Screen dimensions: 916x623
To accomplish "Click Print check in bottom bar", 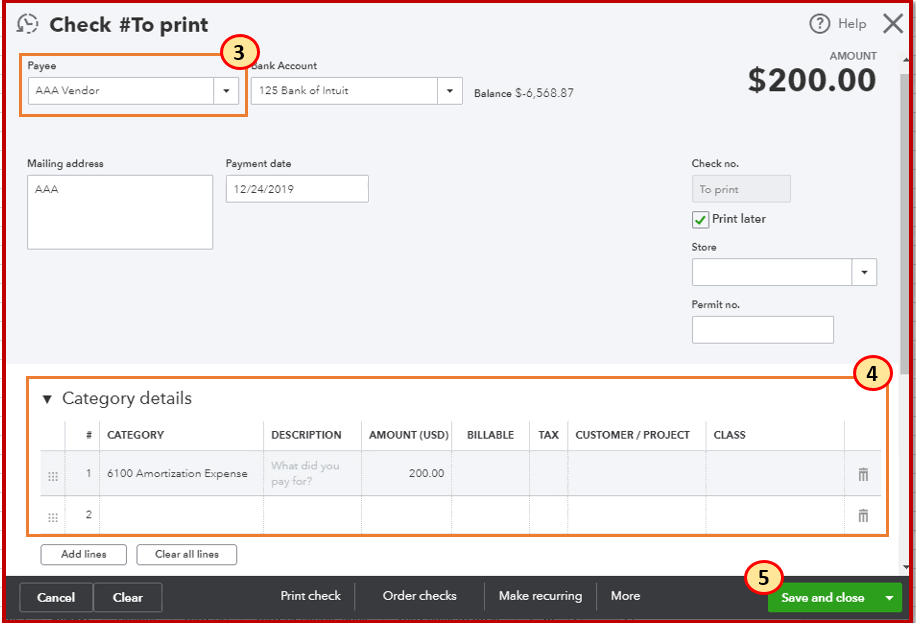I will pyautogui.click(x=310, y=596).
